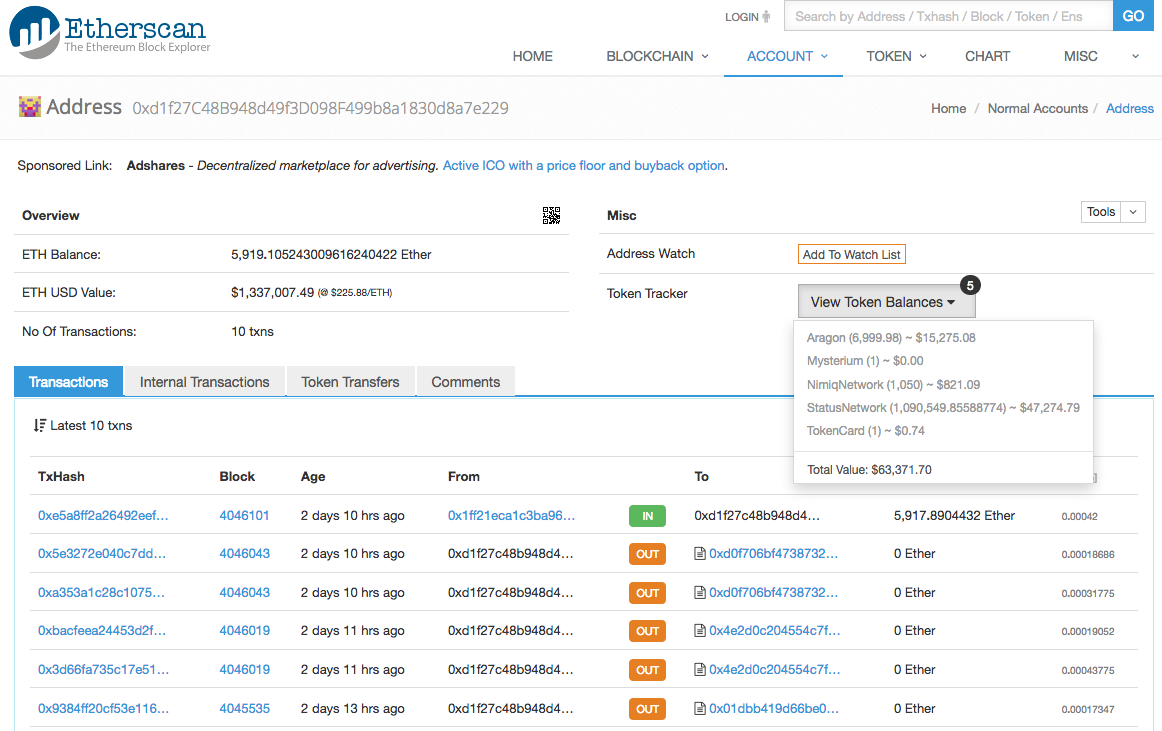Open the address QR code icon
The height and width of the screenshot is (731, 1162).
[551, 216]
